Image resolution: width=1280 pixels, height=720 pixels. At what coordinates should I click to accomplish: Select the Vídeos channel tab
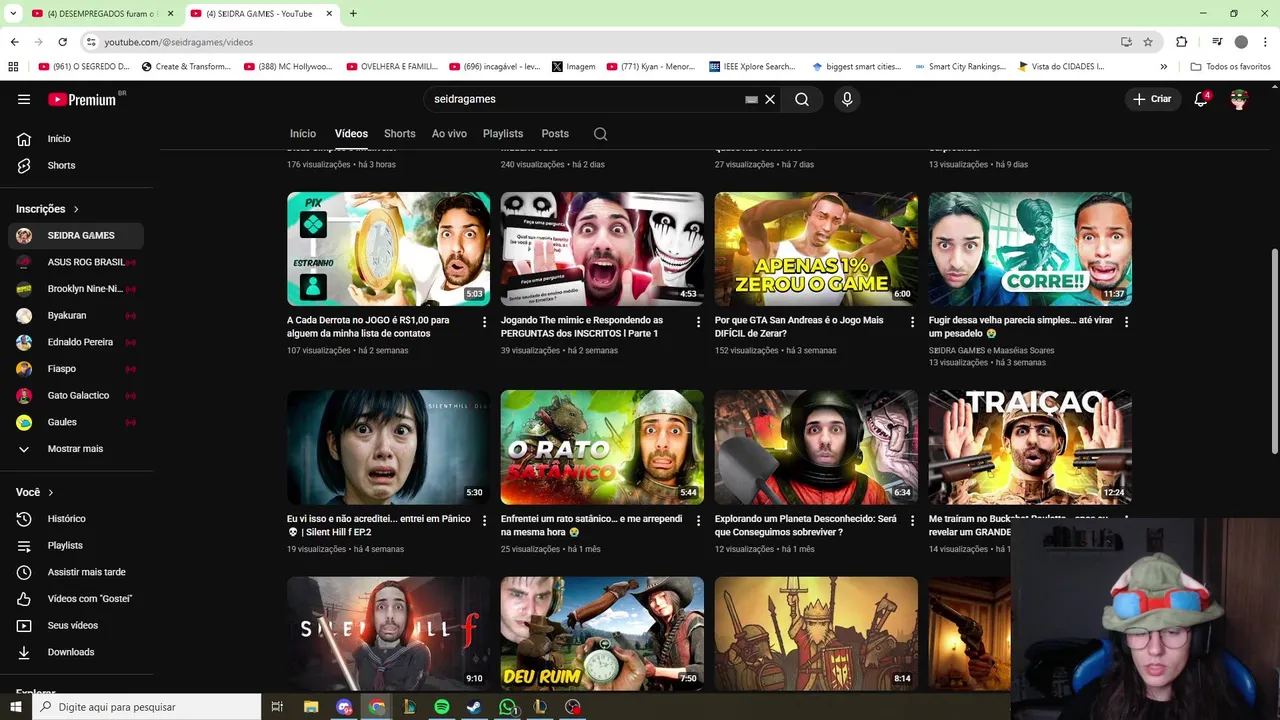[351, 133]
